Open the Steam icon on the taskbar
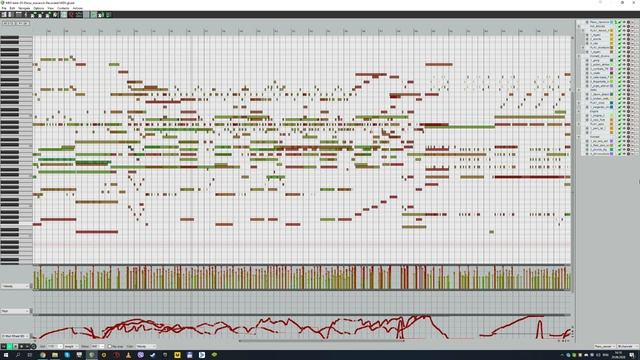This screenshot has width=640, height=360. click(x=153, y=355)
